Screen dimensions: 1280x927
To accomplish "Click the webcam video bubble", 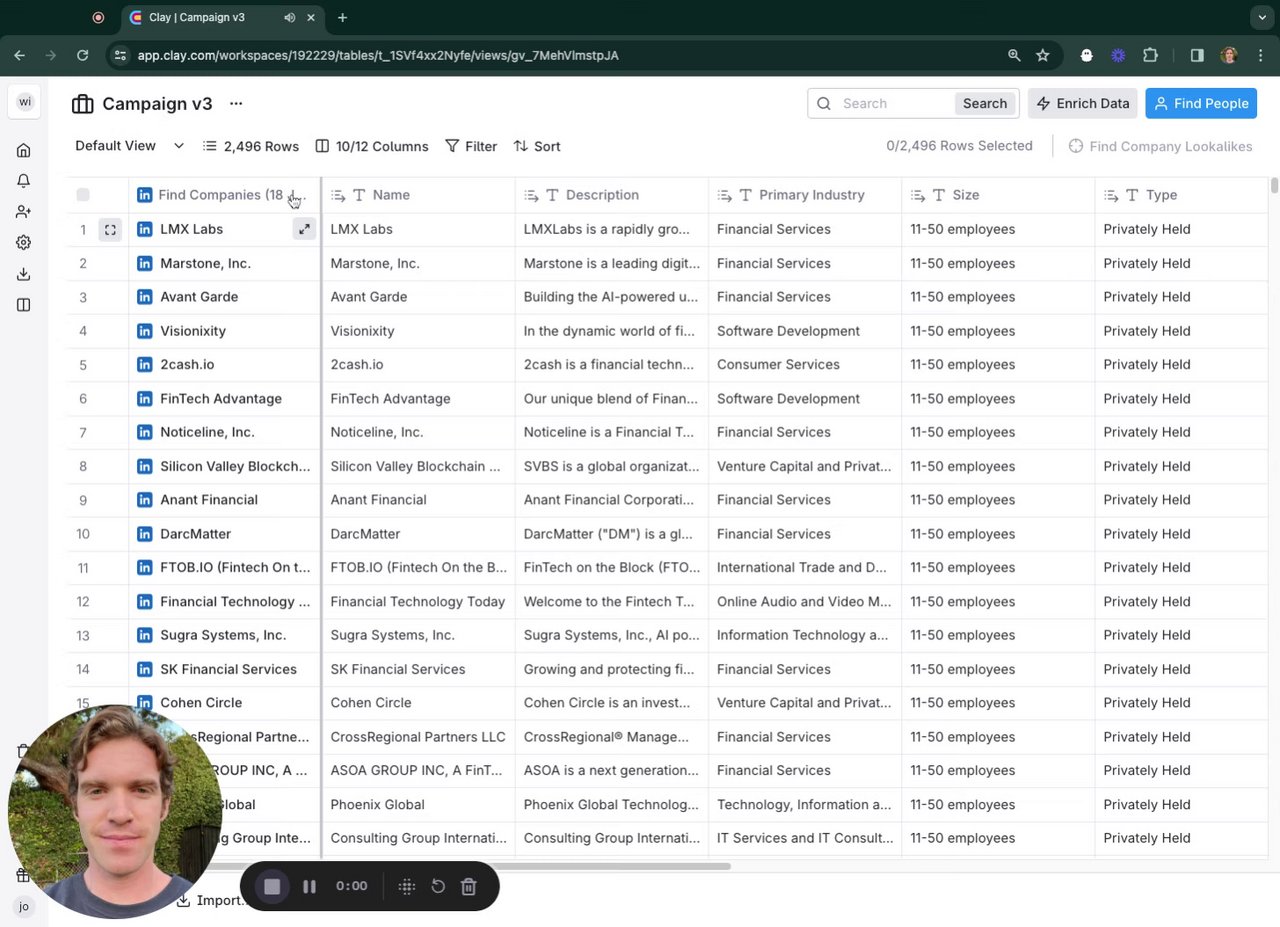I will tap(115, 811).
